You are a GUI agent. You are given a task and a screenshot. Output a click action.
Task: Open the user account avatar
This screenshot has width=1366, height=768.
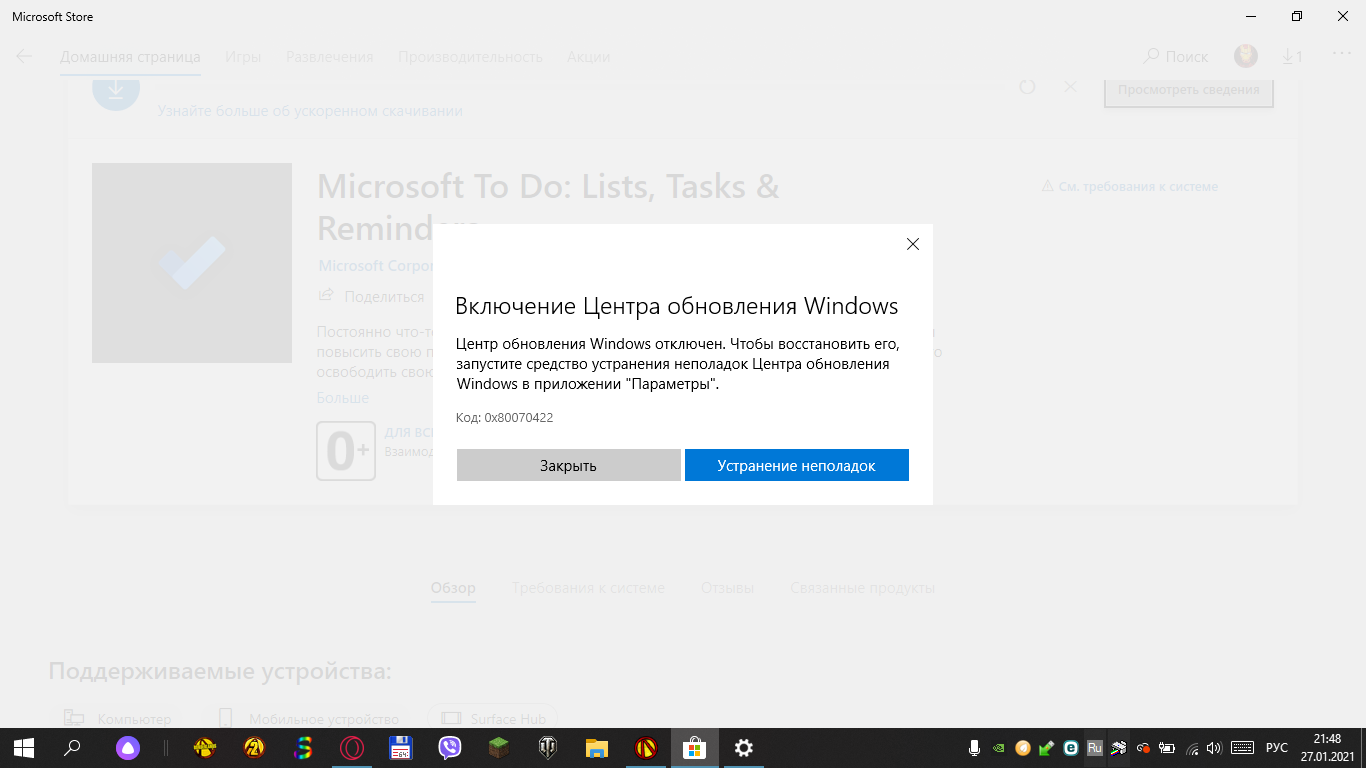(x=1245, y=56)
